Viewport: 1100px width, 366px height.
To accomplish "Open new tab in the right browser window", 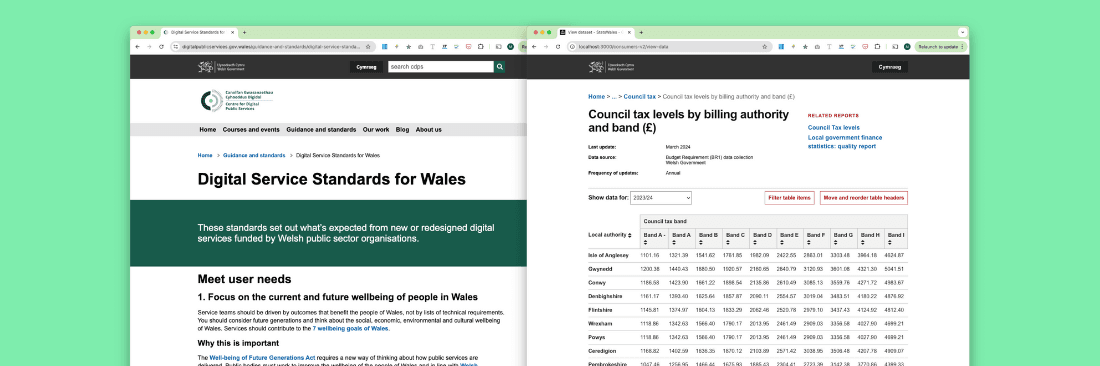I will point(641,32).
